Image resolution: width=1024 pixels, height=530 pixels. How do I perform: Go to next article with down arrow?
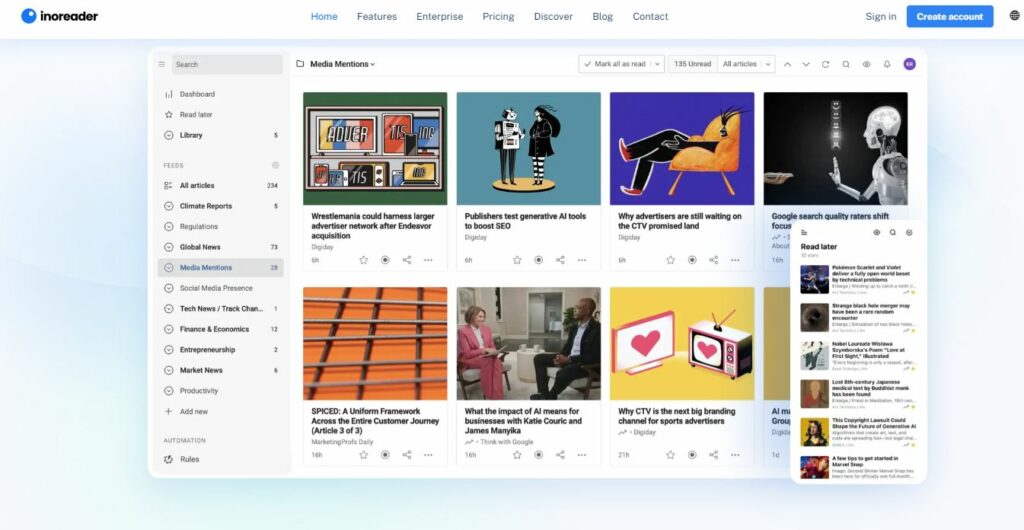pyautogui.click(x=806, y=64)
